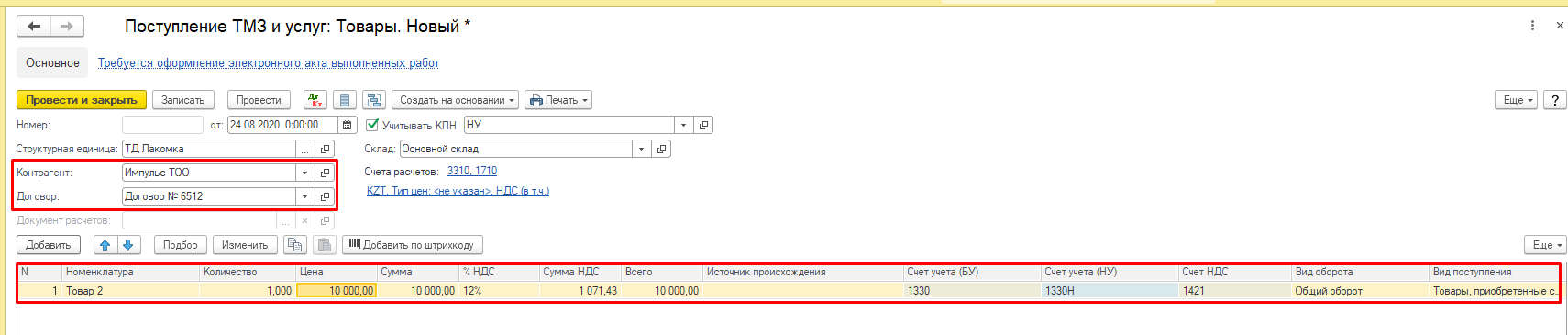Expand the Склад dropdown arrow
1568x335 pixels.
click(641, 149)
